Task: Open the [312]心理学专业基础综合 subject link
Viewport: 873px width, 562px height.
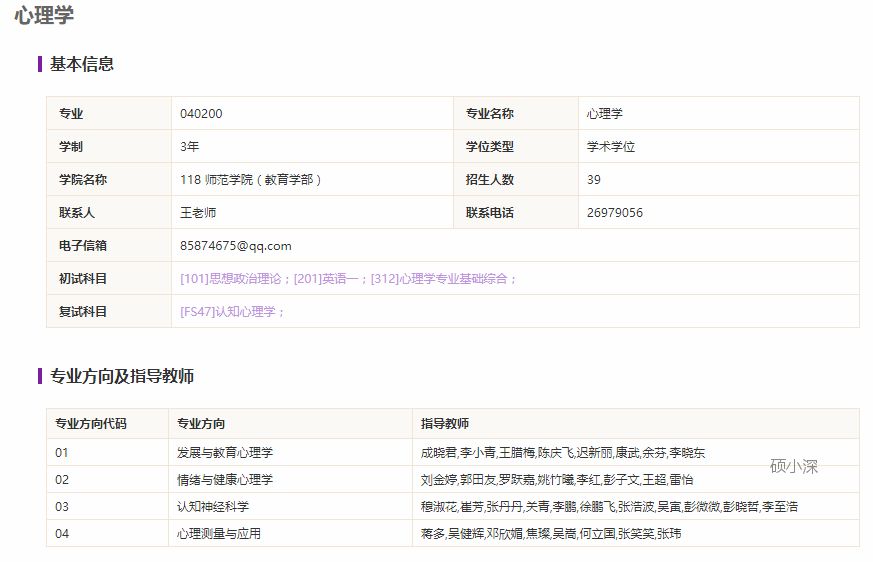Action: 439,278
